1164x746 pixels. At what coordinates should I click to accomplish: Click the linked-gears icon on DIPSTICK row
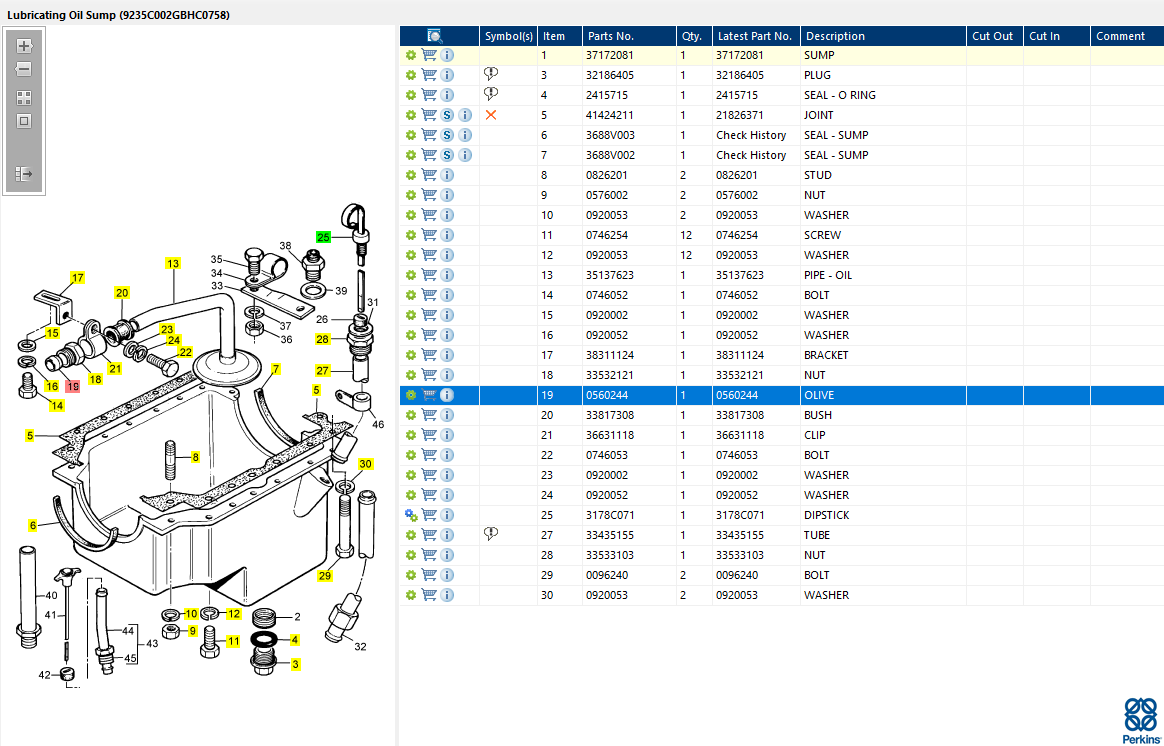(x=410, y=515)
